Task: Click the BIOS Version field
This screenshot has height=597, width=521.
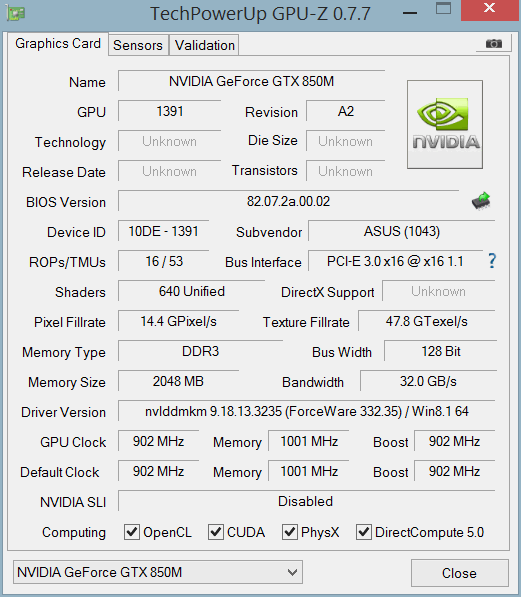Action: [x=288, y=201]
